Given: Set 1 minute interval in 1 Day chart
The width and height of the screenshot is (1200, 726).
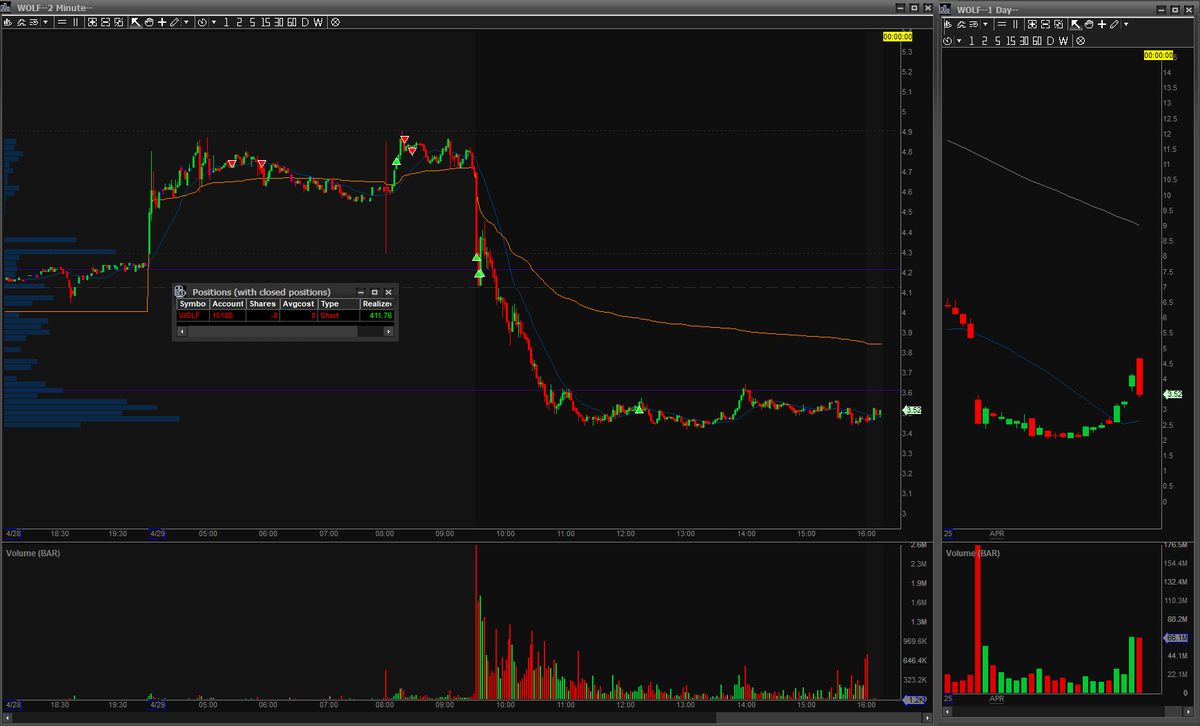Looking at the screenshot, I should tap(971, 41).
